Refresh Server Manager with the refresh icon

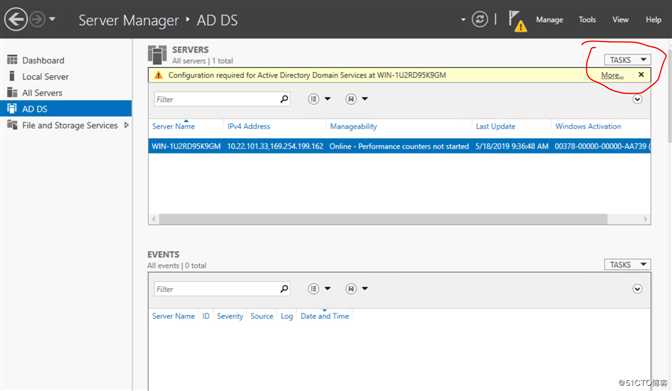click(x=480, y=19)
